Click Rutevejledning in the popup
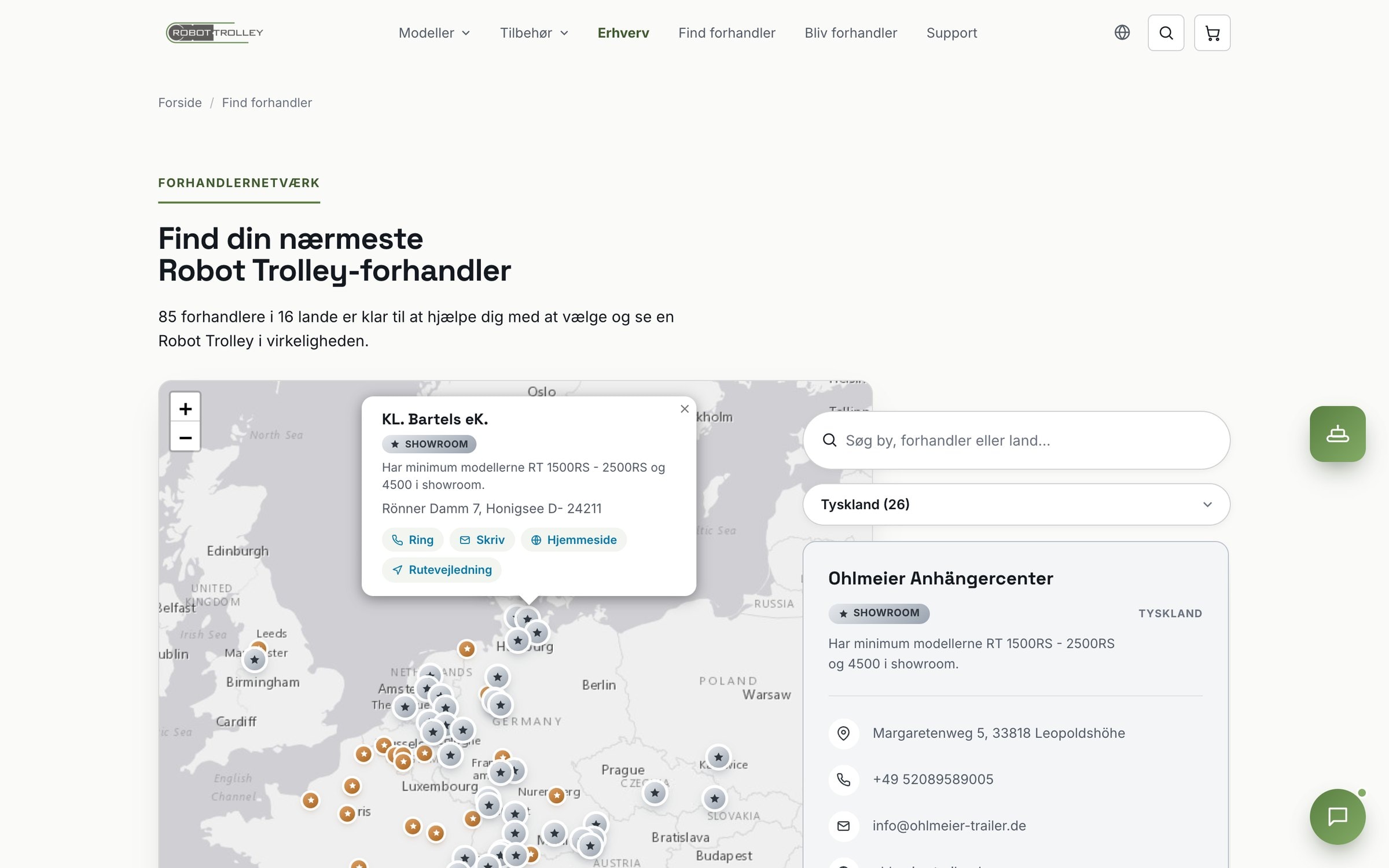The width and height of the screenshot is (1389, 868). (x=442, y=570)
